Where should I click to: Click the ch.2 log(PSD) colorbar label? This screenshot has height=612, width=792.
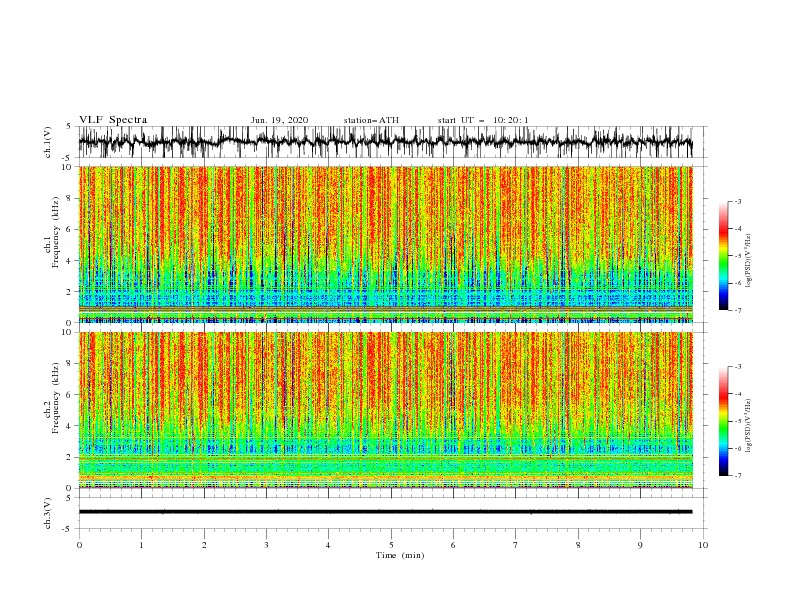click(x=749, y=425)
